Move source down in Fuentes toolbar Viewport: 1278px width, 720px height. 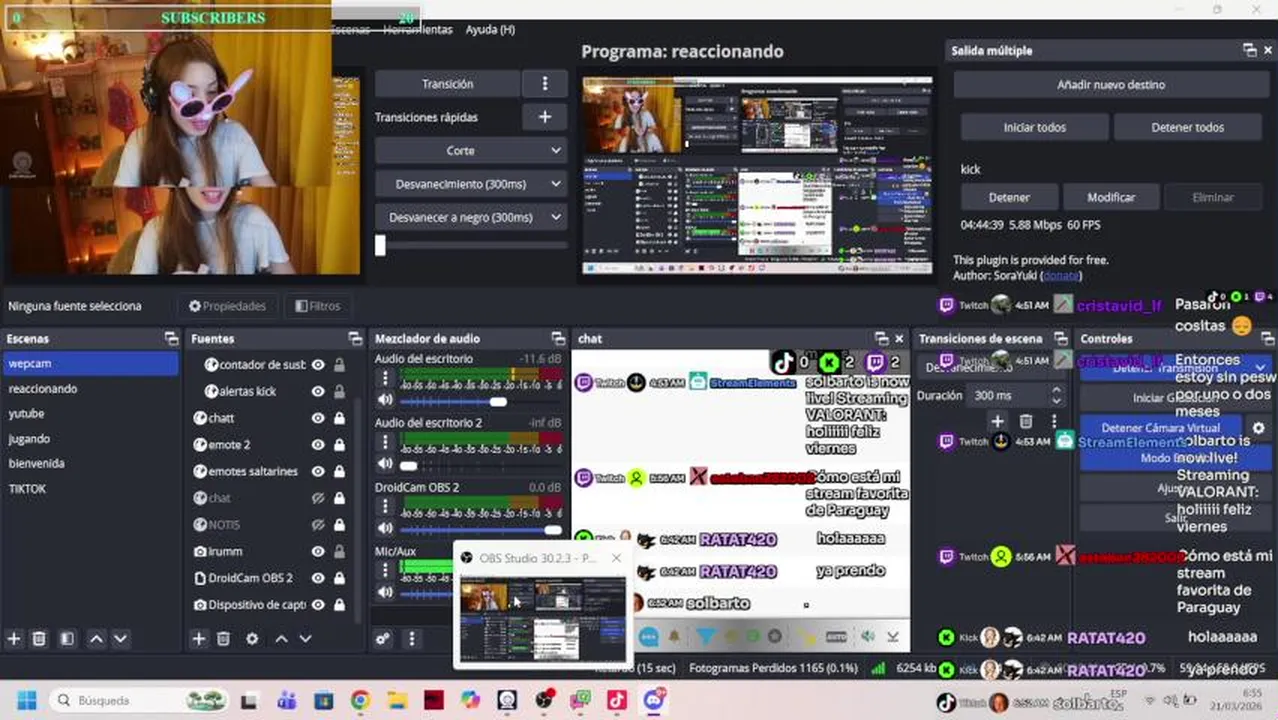305,638
